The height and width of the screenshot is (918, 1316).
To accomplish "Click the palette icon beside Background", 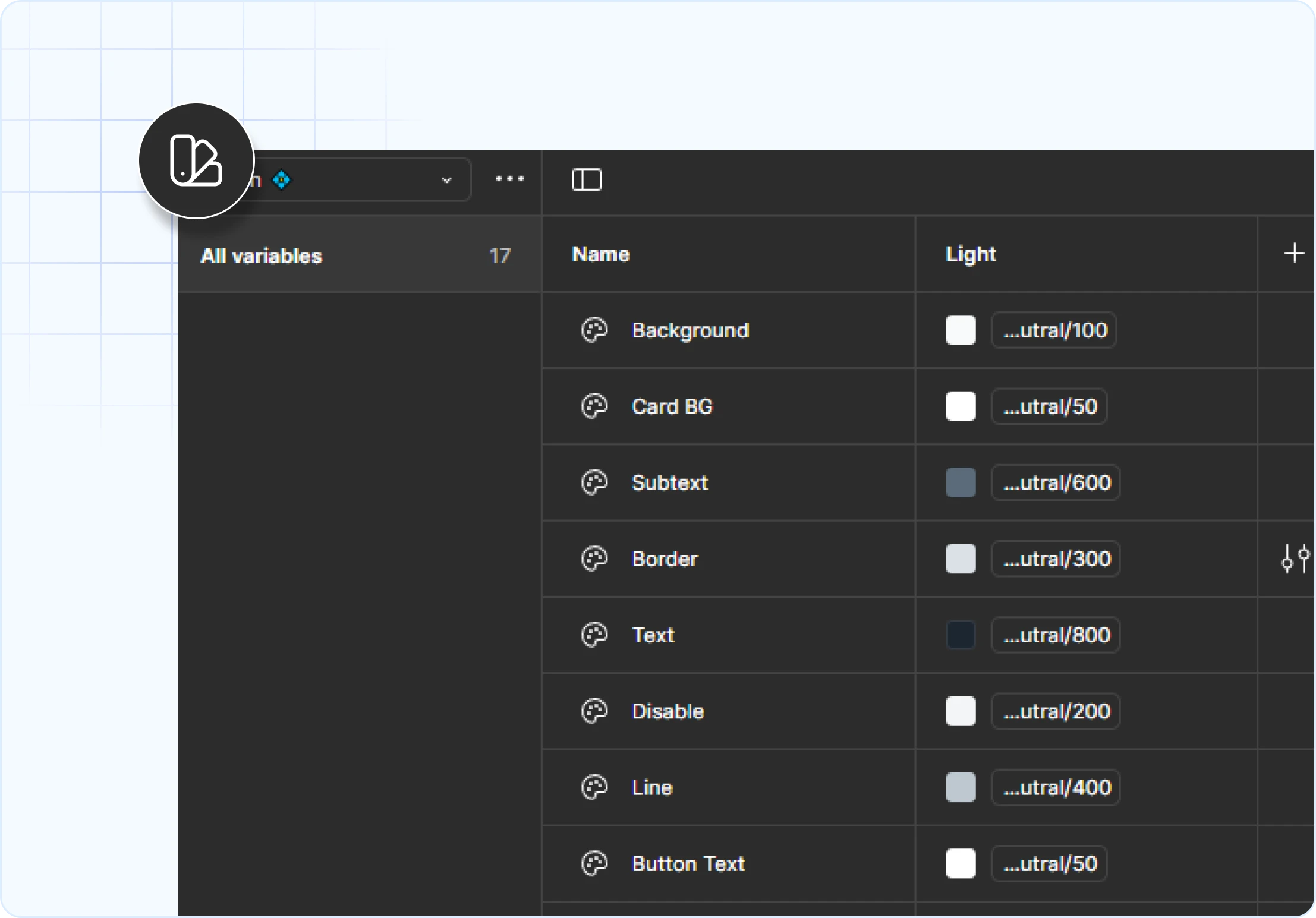I will (594, 330).
